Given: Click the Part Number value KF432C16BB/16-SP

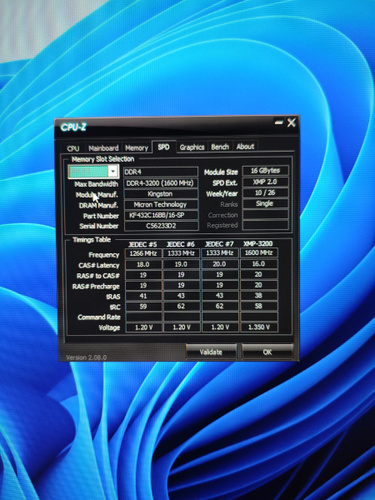Looking at the screenshot, I should pyautogui.click(x=161, y=215).
